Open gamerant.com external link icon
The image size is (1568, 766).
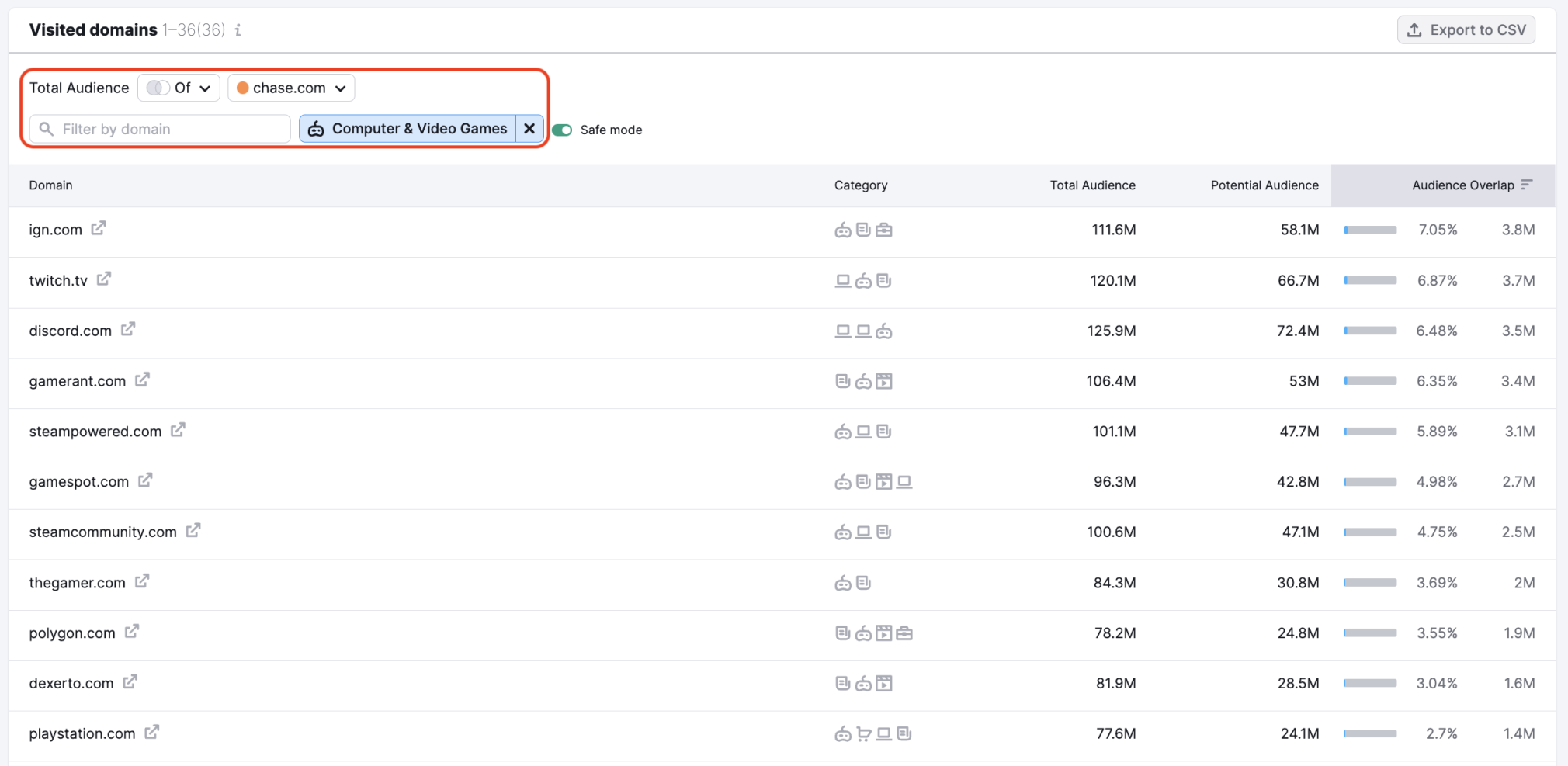pyautogui.click(x=142, y=380)
